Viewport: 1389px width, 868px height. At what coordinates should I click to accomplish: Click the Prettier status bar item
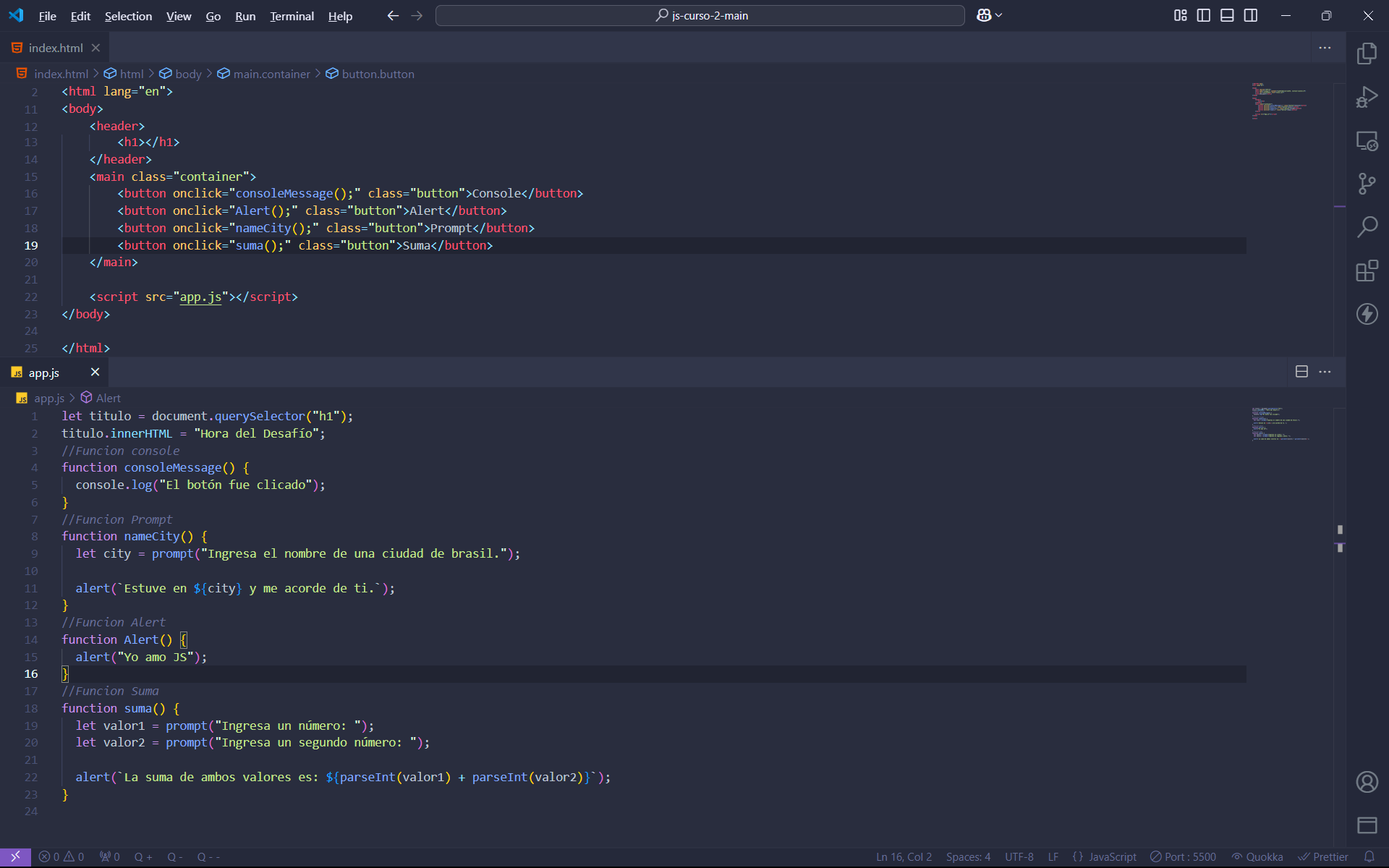point(1323,857)
